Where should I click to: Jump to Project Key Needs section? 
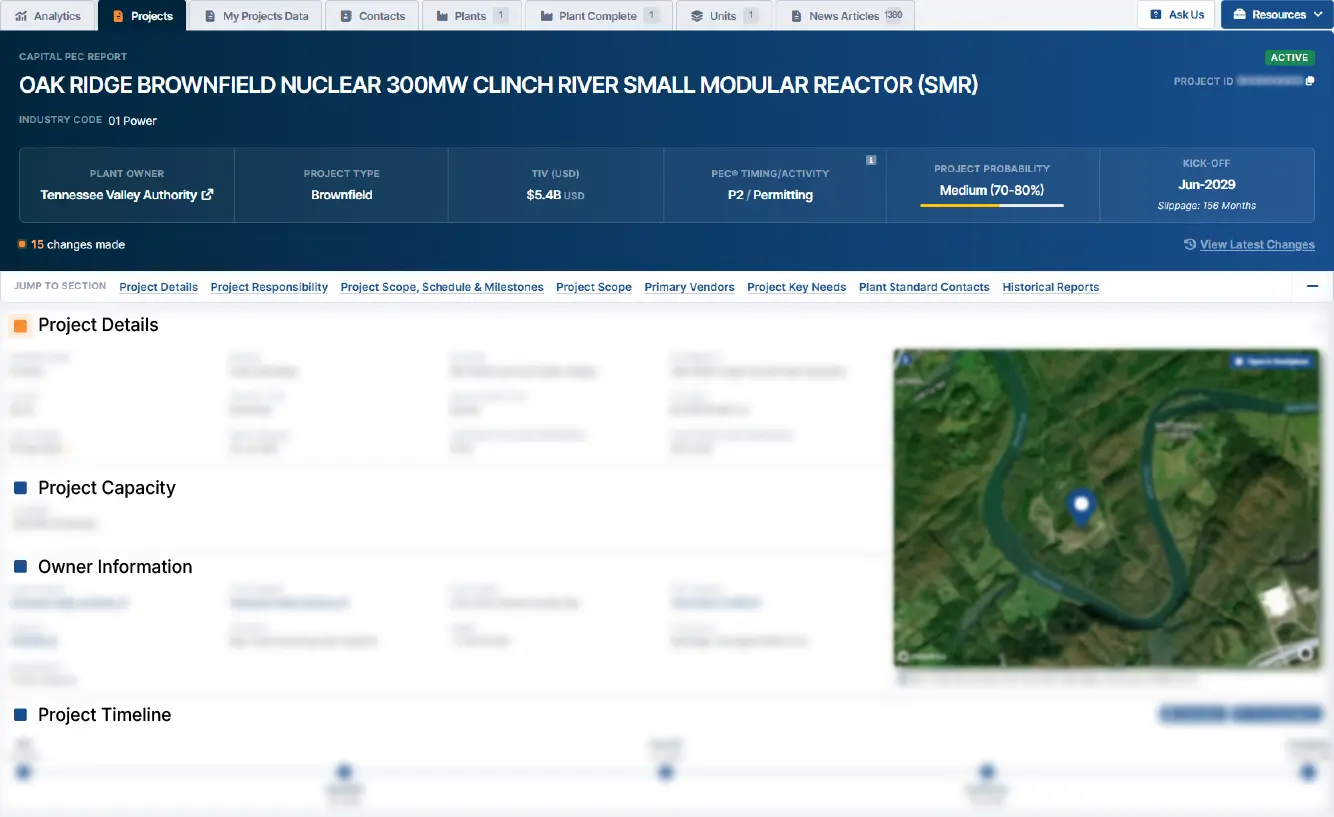[796, 287]
